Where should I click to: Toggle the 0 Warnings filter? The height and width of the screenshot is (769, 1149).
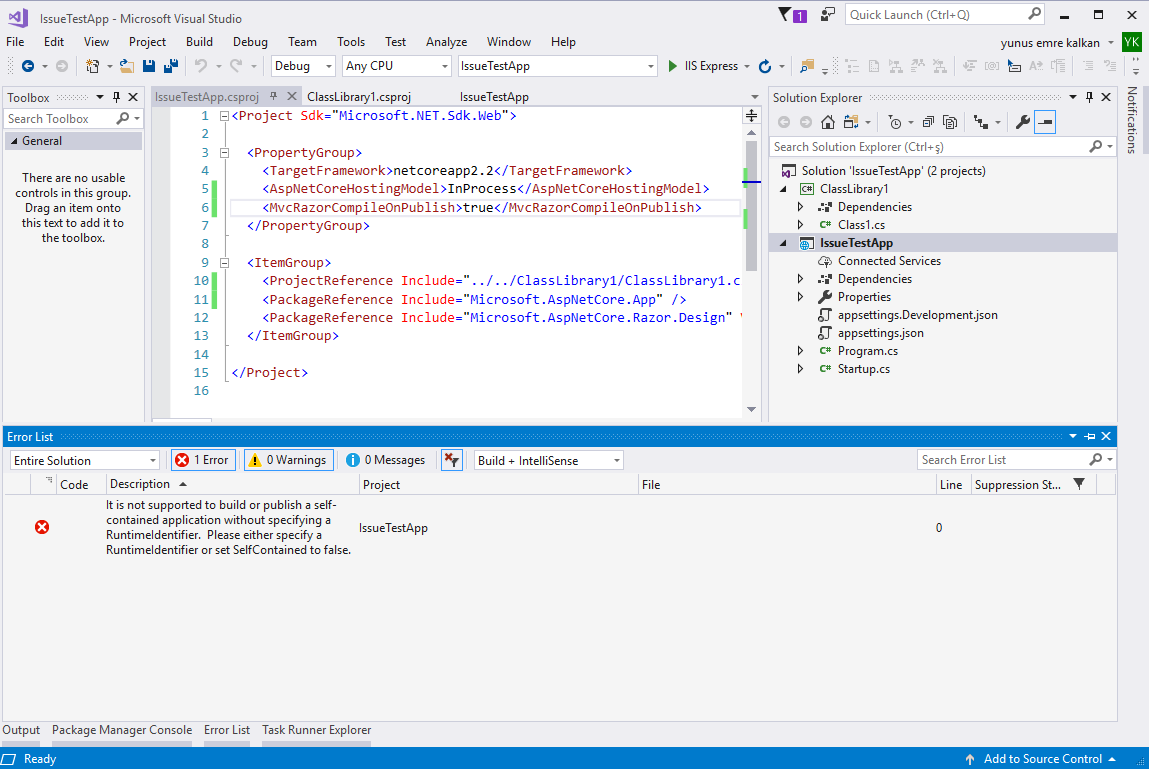288,460
